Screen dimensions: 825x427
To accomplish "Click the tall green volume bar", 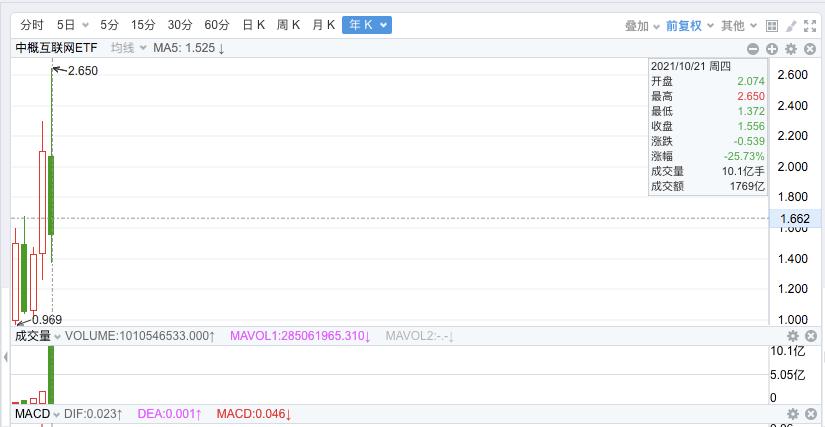I will (x=51, y=375).
